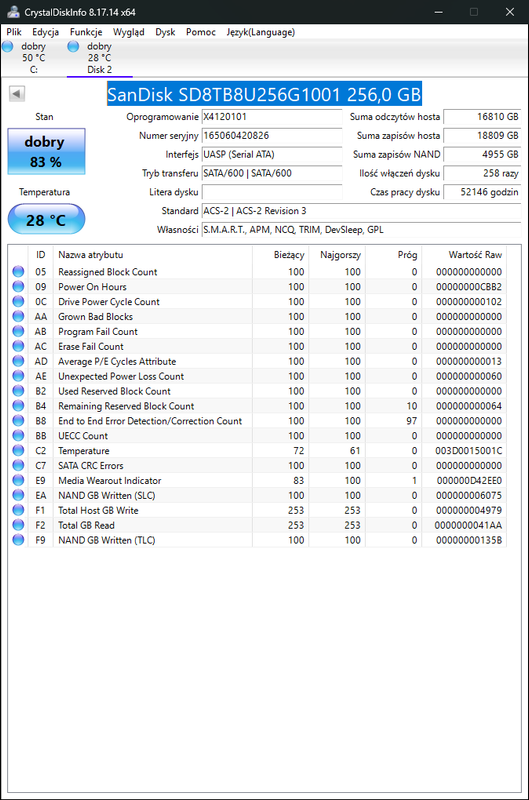Open the Wygląd menu
529x800 pixels.
[129, 32]
